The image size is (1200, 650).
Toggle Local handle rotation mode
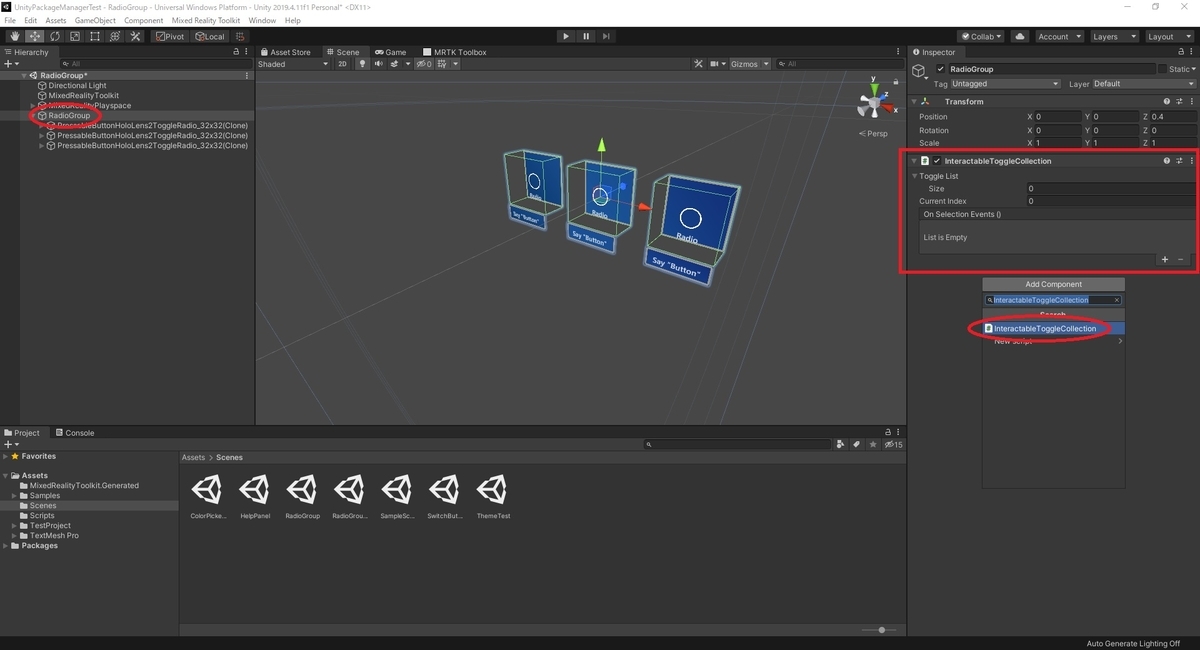[210, 36]
